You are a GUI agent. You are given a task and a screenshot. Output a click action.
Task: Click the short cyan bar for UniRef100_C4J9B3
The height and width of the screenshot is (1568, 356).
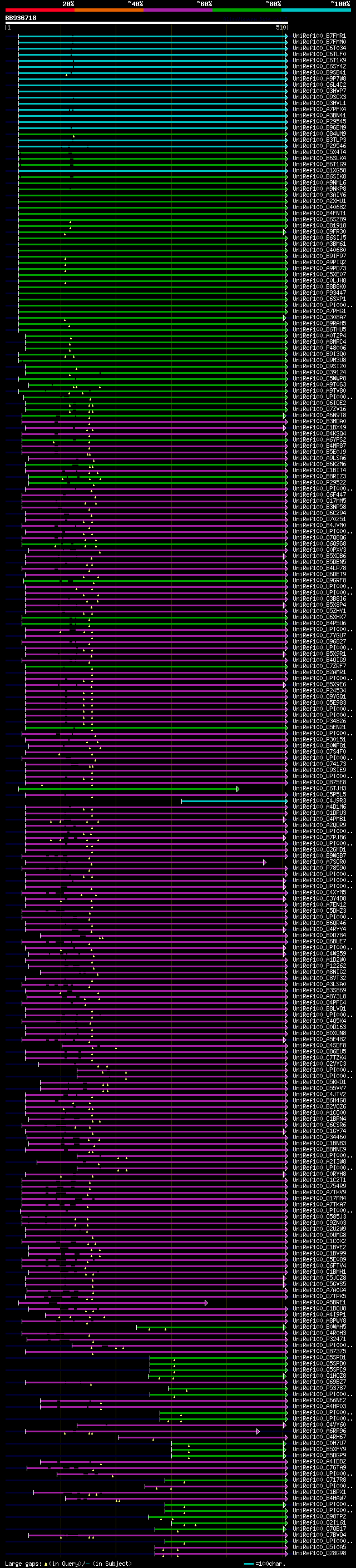[233, 801]
